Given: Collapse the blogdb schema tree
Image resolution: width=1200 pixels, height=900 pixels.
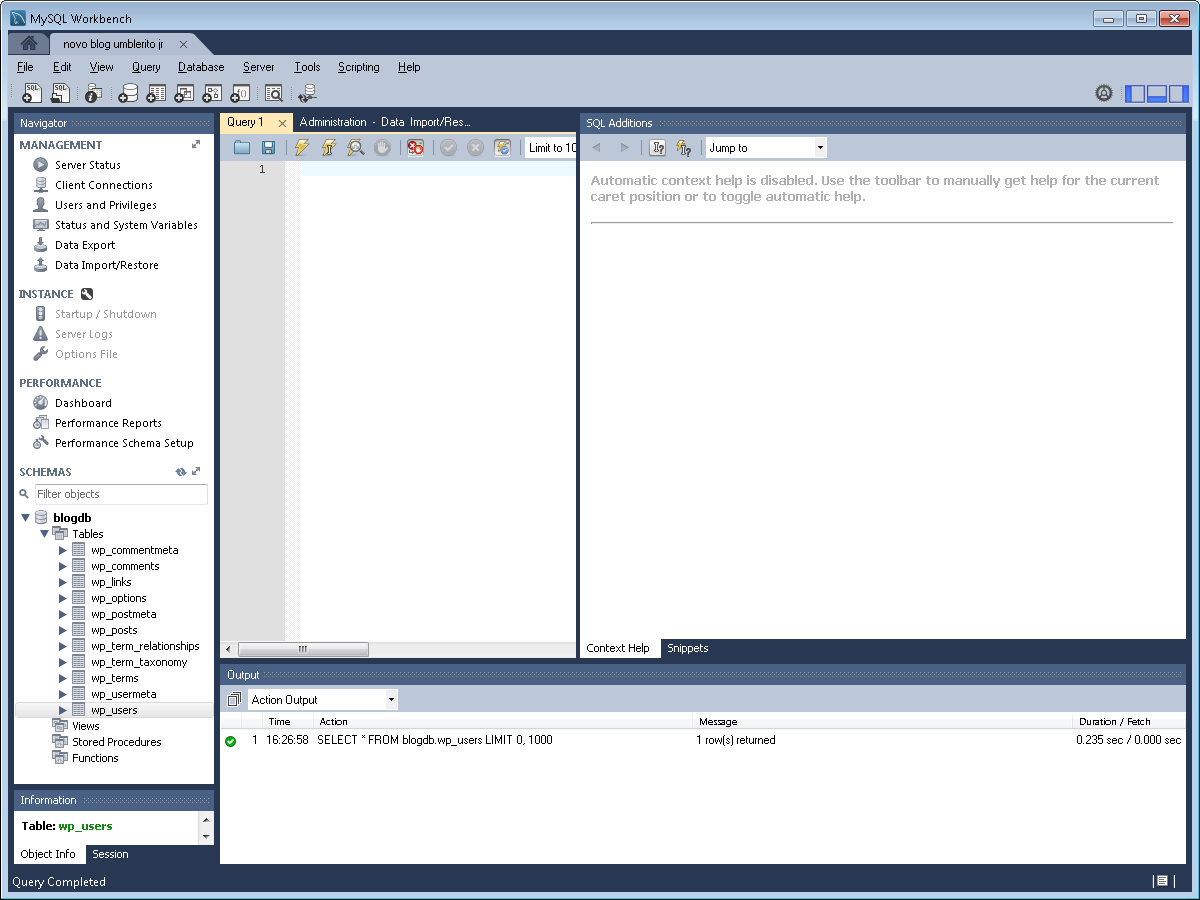Looking at the screenshot, I should (x=25, y=517).
